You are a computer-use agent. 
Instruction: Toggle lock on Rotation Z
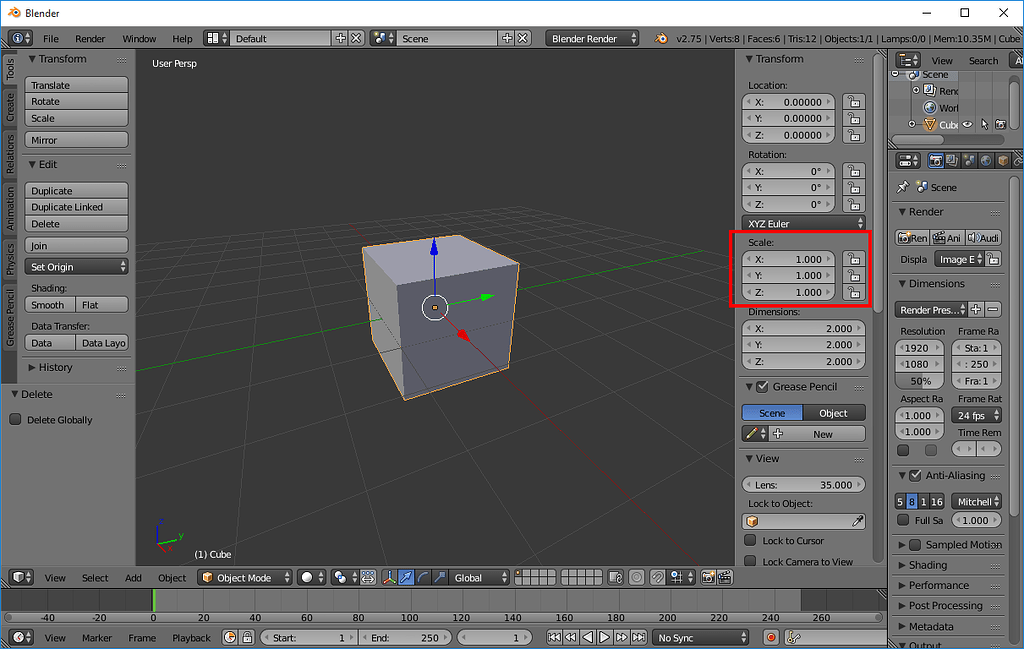click(x=854, y=204)
